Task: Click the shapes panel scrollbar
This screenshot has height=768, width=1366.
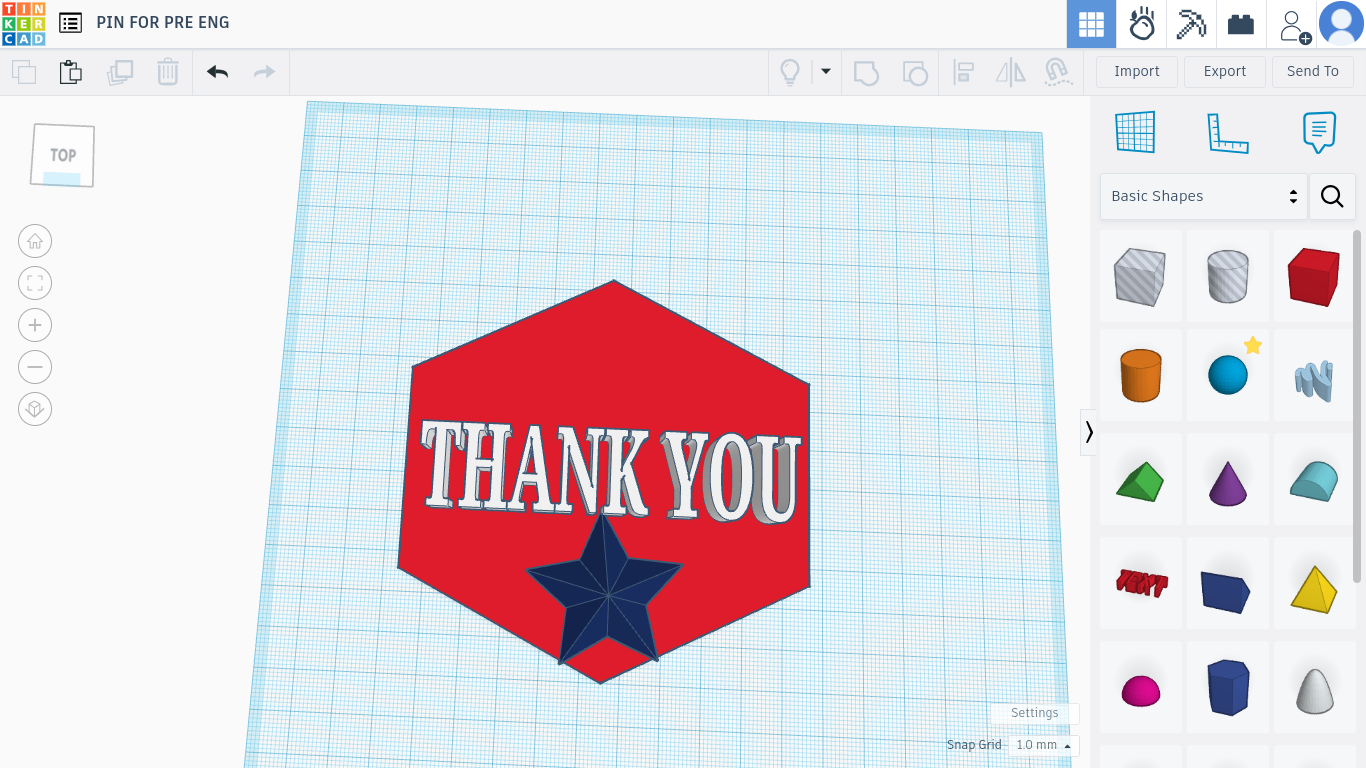Action: coord(1357,405)
